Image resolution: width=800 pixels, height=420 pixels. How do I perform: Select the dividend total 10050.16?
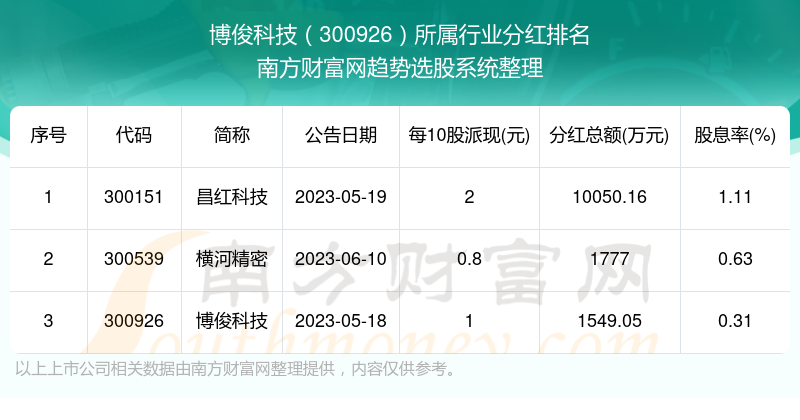[609, 197]
